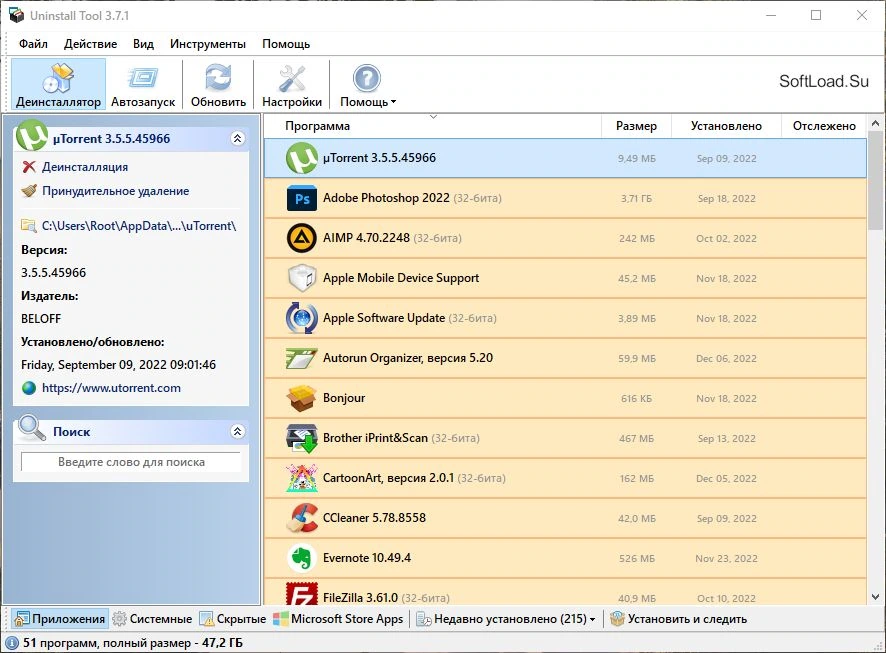Image resolution: width=886 pixels, height=653 pixels.
Task: Switch to the Приложения tab
Action: click(59, 619)
